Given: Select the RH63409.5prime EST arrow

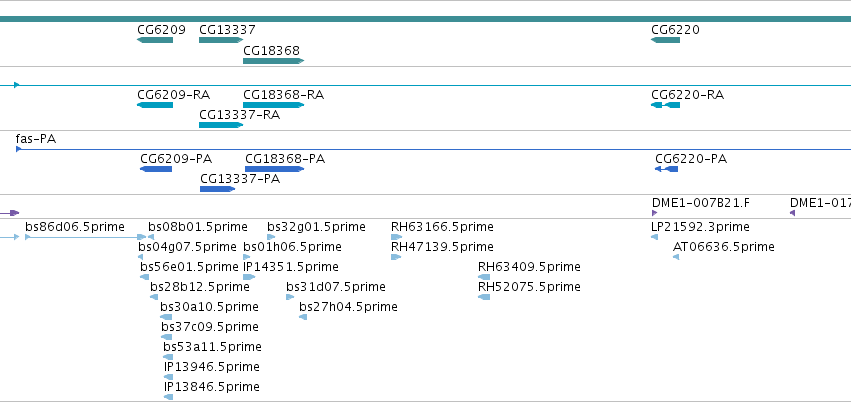Looking at the screenshot, I should click(484, 277).
